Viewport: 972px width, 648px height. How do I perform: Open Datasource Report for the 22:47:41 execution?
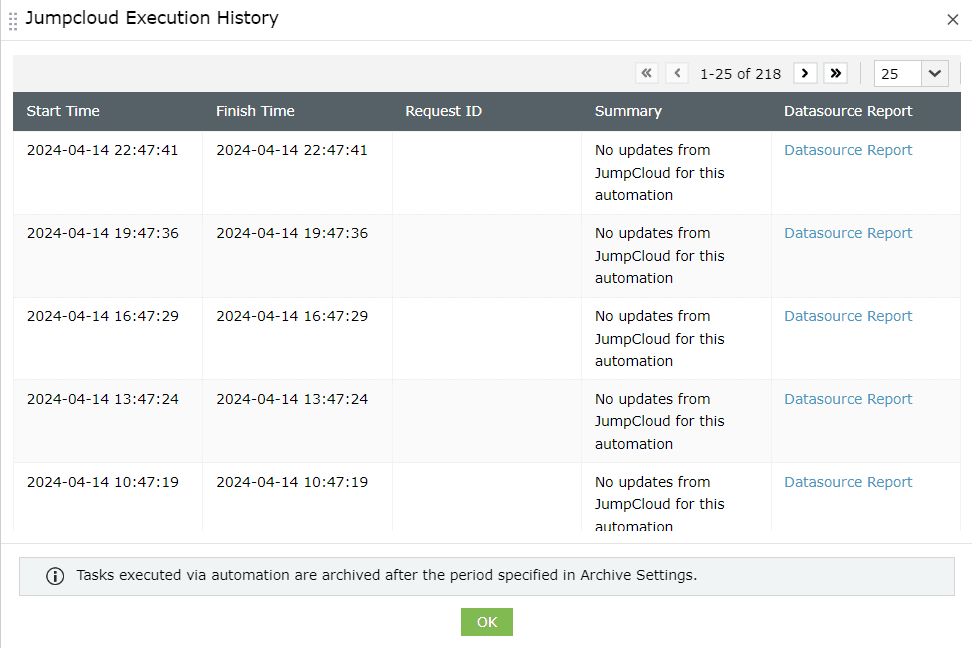click(x=848, y=149)
